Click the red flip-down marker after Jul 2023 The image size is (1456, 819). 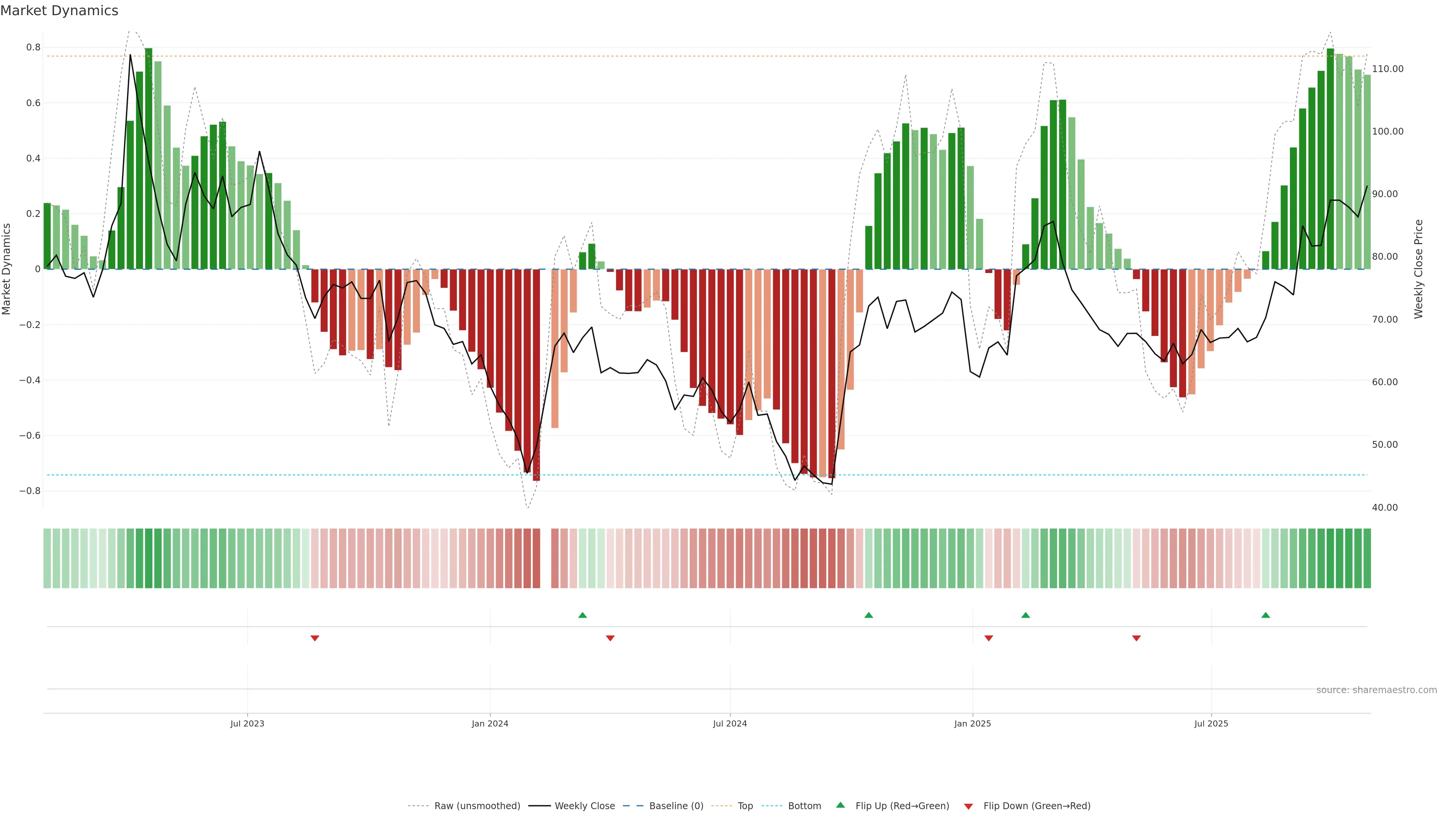(x=315, y=638)
